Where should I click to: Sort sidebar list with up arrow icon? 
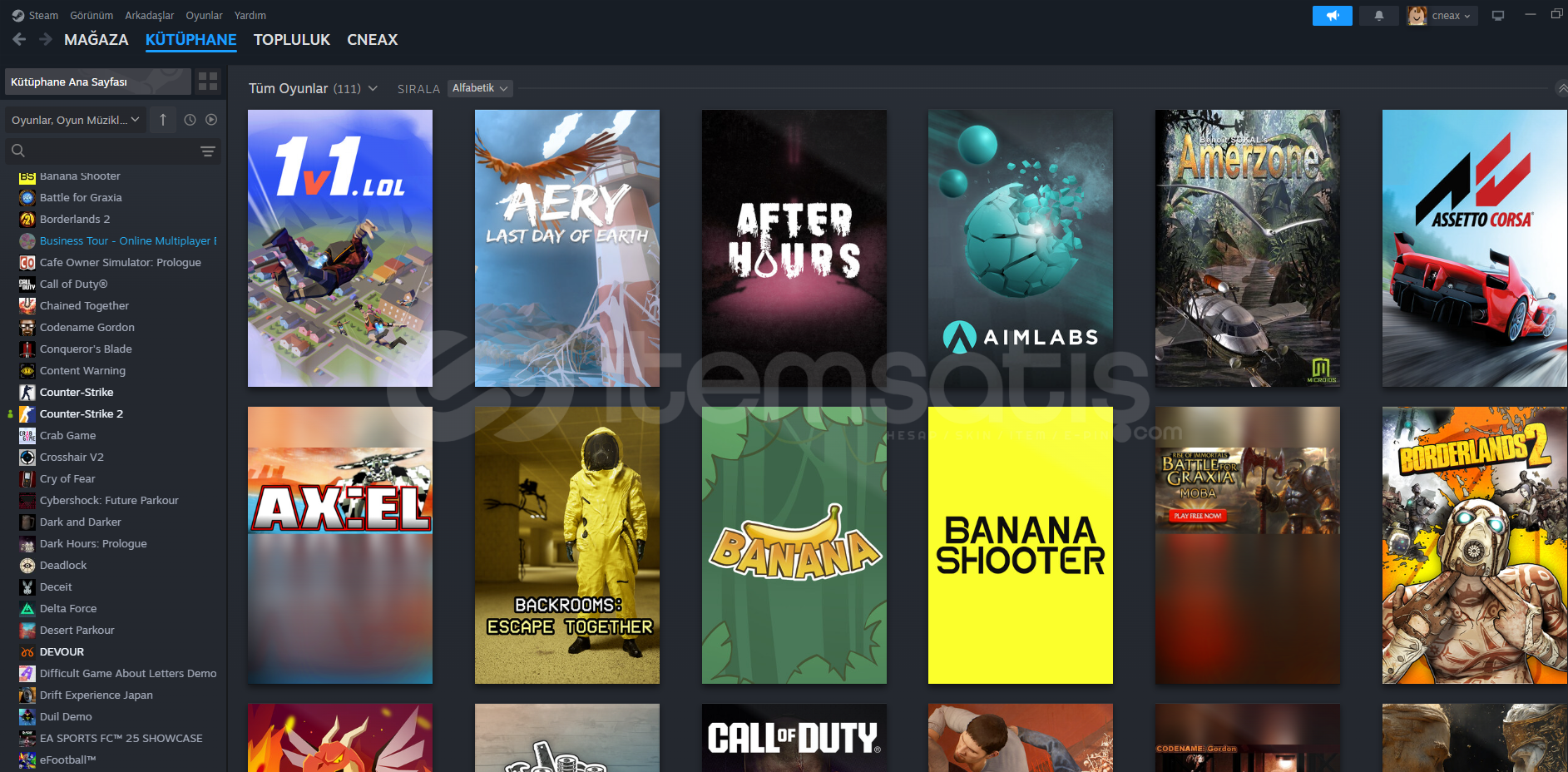pyautogui.click(x=163, y=120)
